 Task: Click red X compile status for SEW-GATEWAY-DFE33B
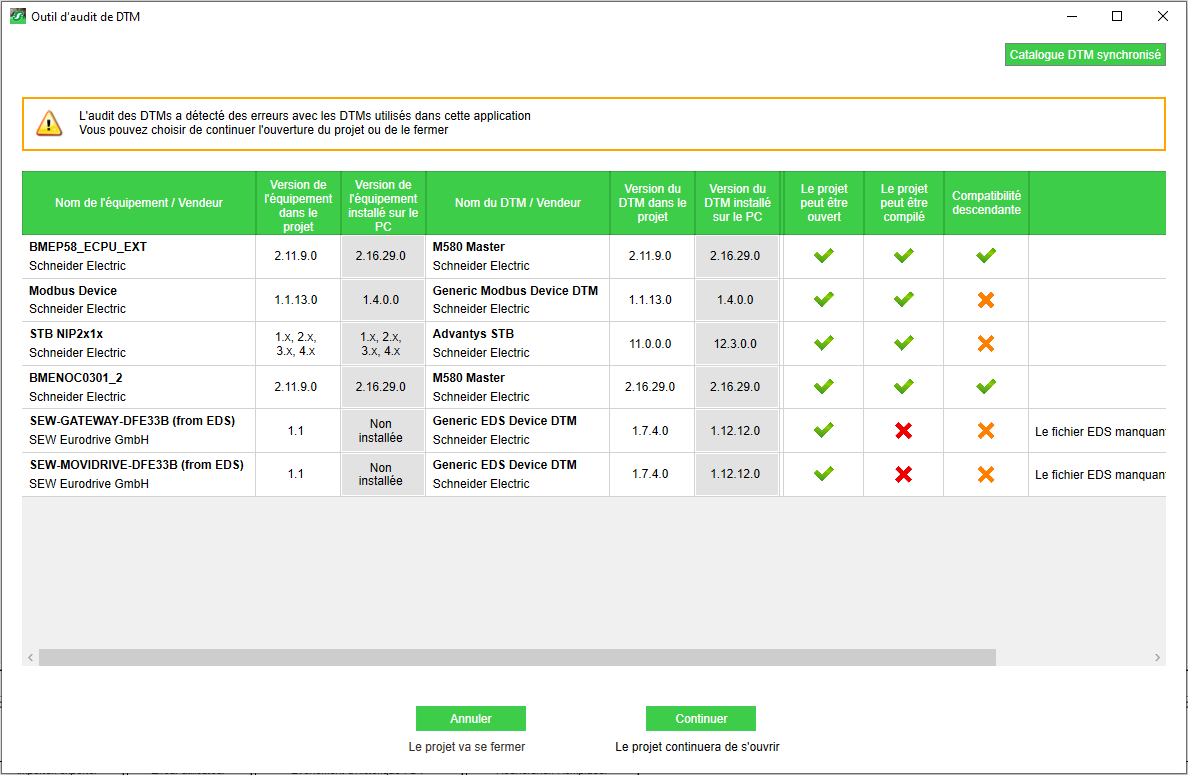pos(903,431)
